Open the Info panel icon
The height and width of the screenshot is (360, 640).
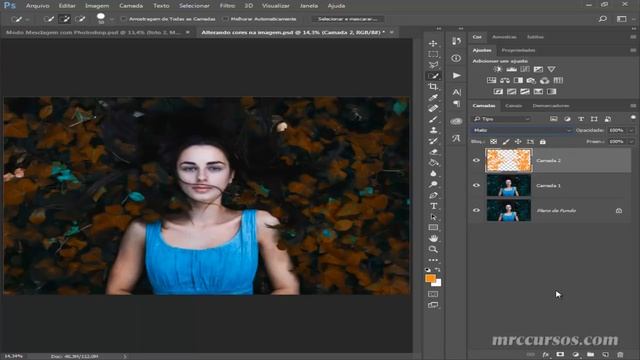[456, 58]
